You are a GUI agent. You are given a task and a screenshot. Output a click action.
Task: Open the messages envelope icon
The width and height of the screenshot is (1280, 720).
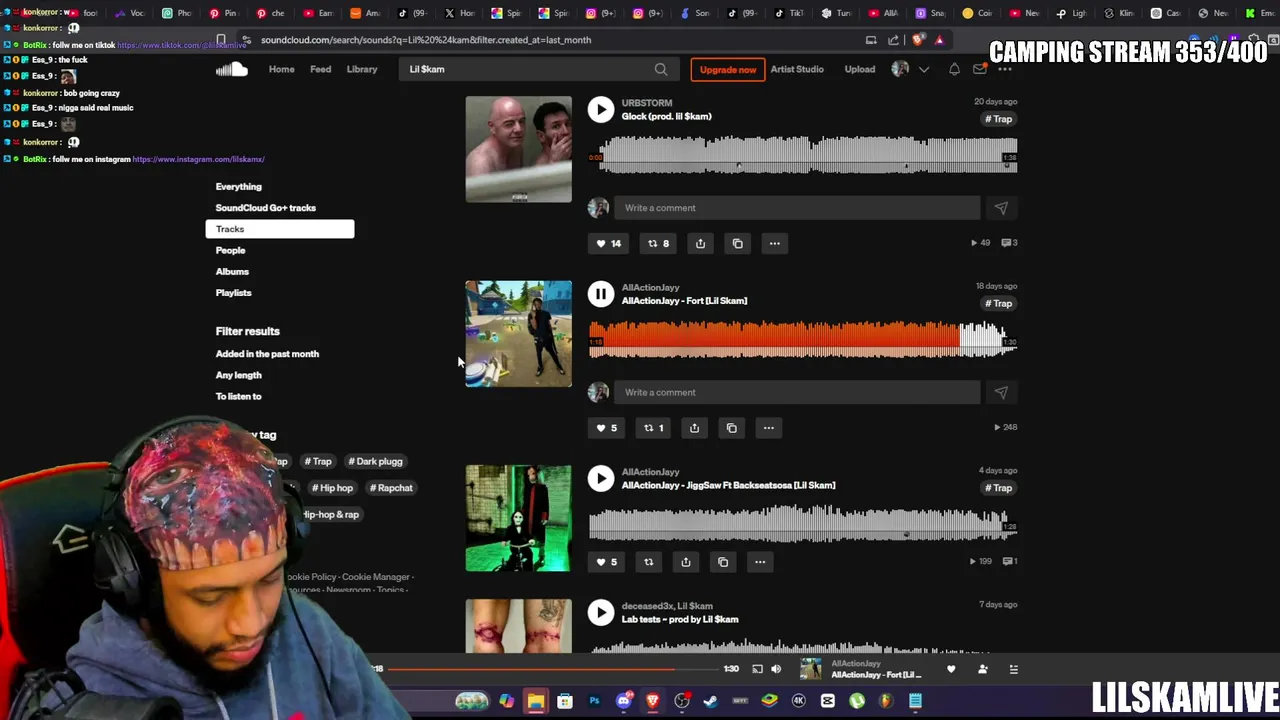click(x=980, y=69)
